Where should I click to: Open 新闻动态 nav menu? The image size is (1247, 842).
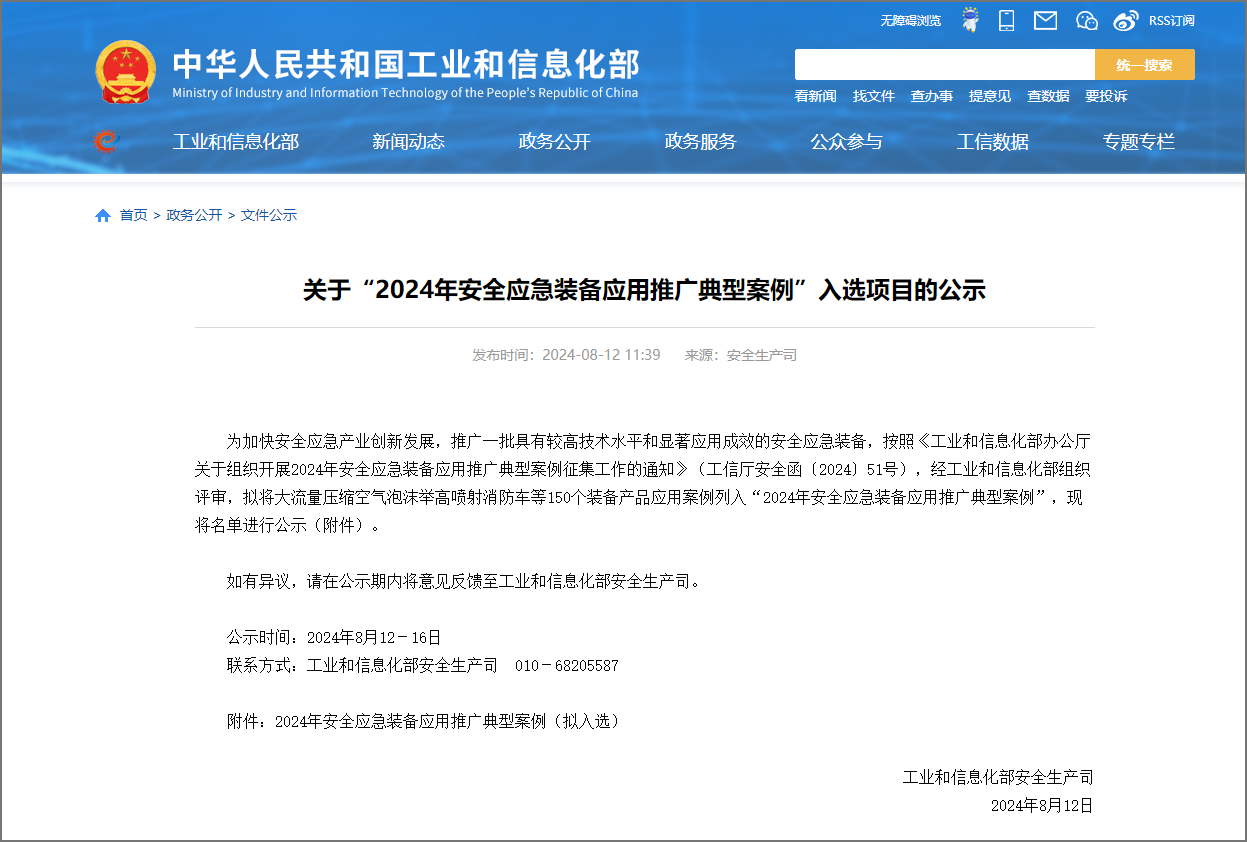(x=408, y=142)
